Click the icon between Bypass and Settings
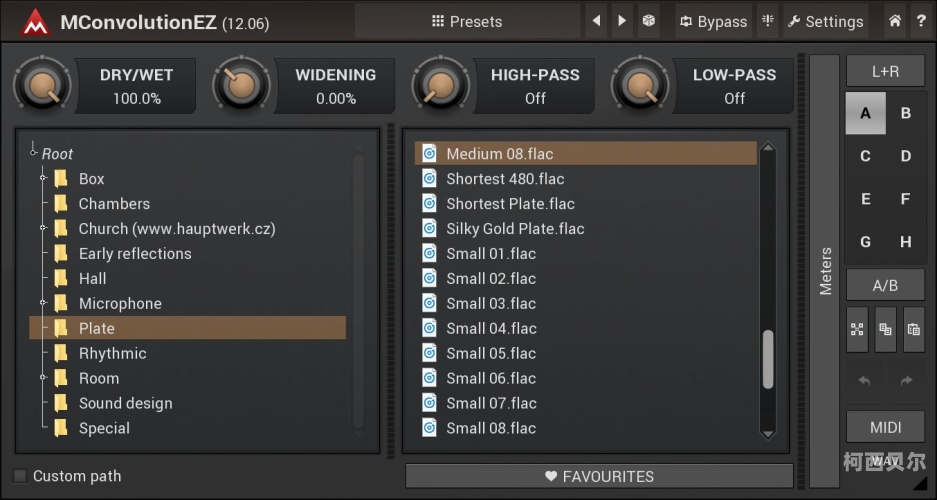This screenshot has height=500, width=937. pyautogui.click(x=768, y=21)
